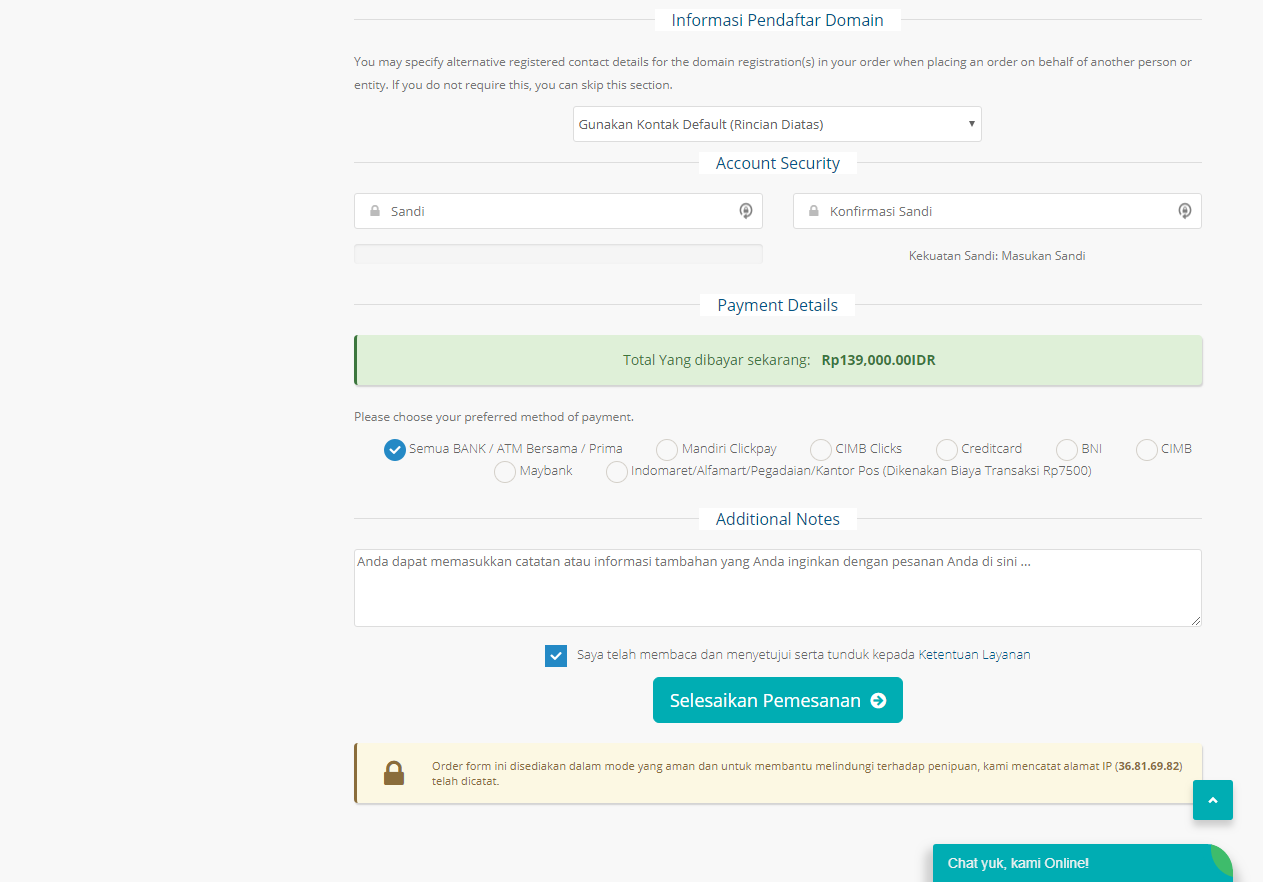The image size is (1263, 882).
Task: Select Indomaret/Alfamart/Pegadaian/Kantor Pos payment
Action: click(617, 472)
